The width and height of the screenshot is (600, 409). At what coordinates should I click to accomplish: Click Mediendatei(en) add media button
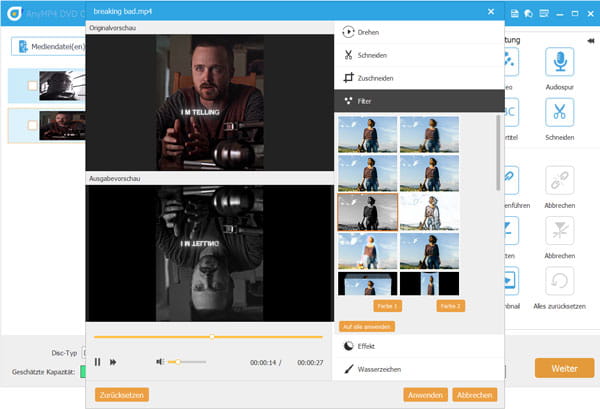click(49, 46)
